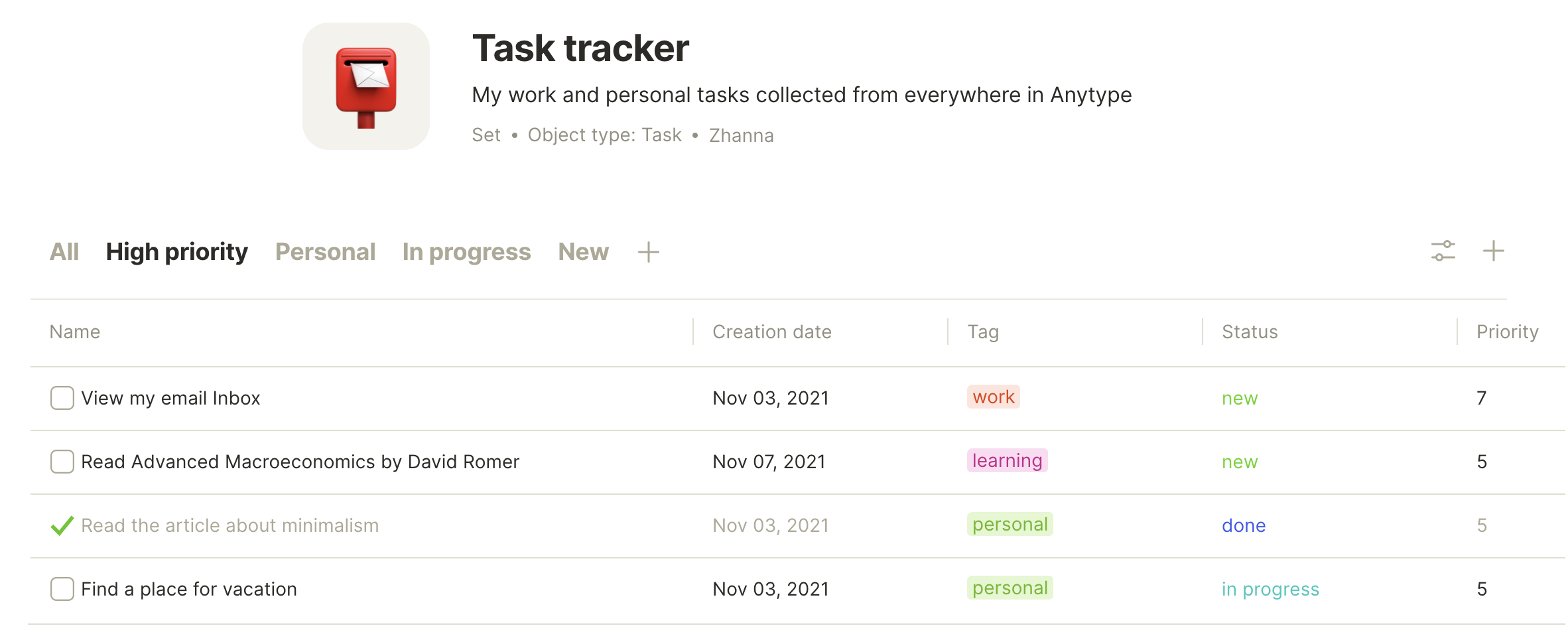Click the Zhanna creator link
The width and height of the screenshot is (1568, 642).
[742, 135]
